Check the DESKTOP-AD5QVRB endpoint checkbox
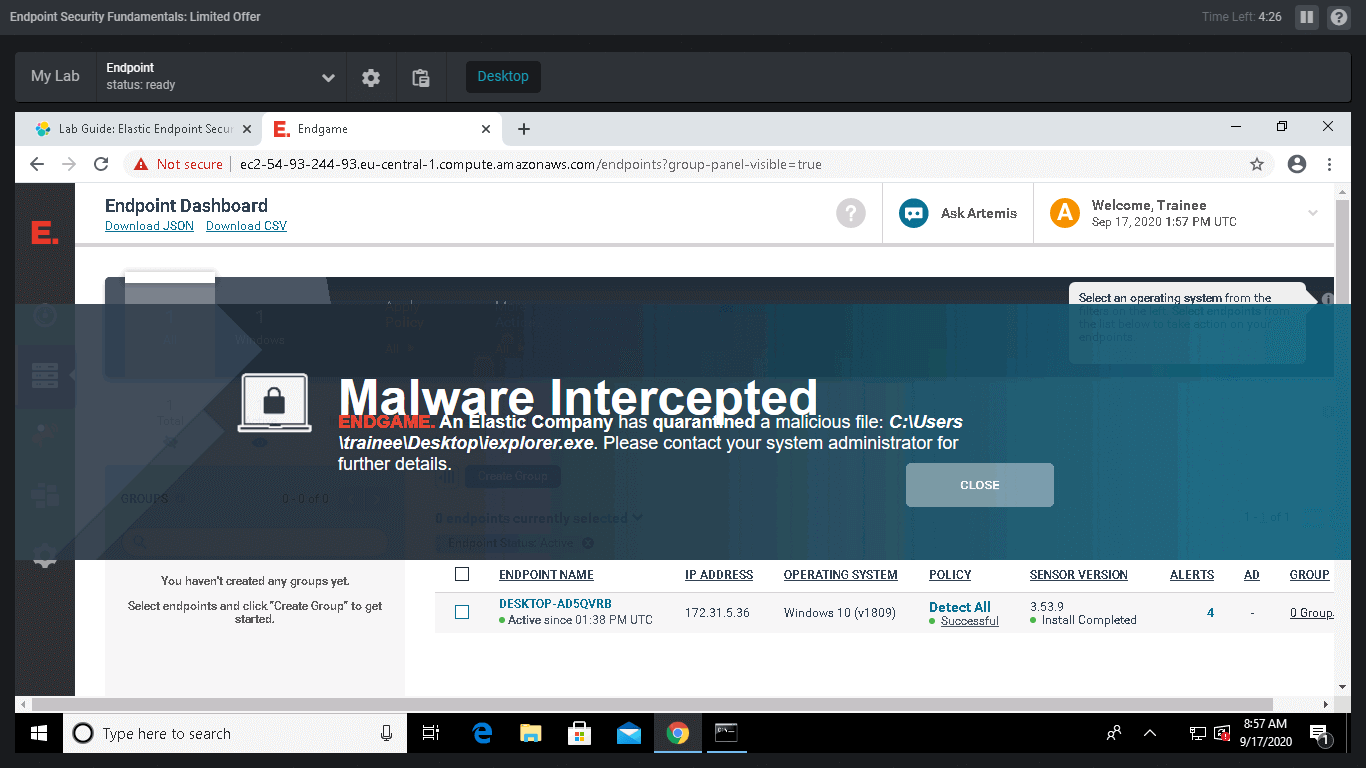Image resolution: width=1366 pixels, height=768 pixels. pyautogui.click(x=462, y=612)
